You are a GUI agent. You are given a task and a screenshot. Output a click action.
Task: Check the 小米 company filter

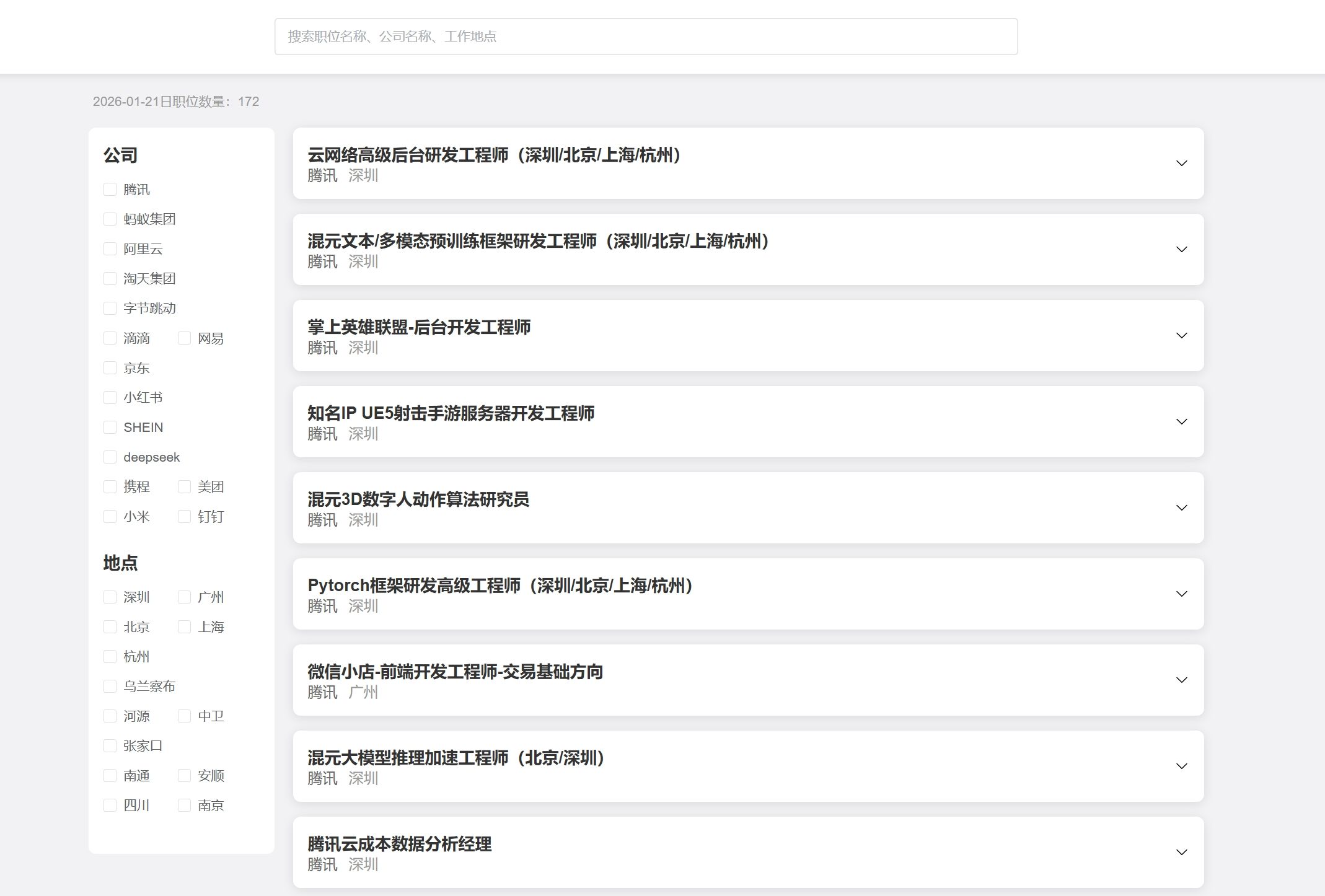coord(110,517)
